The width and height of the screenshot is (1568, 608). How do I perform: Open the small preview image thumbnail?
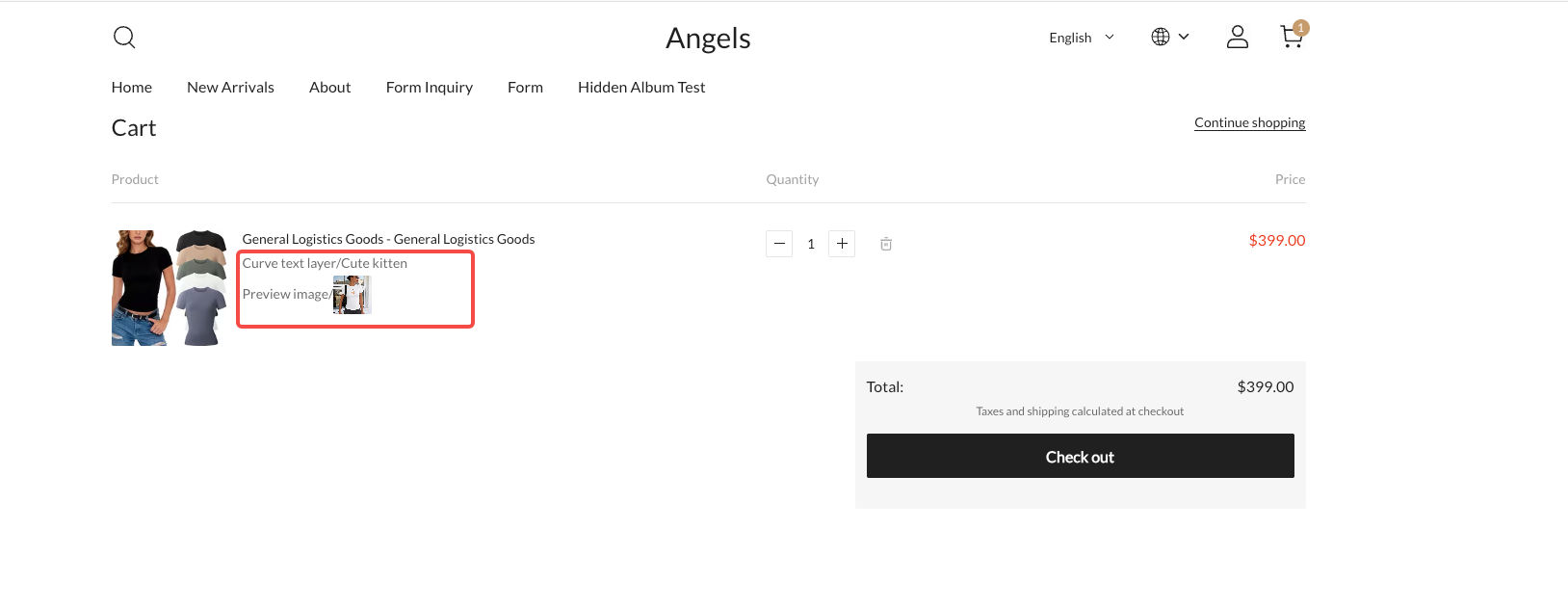352,295
